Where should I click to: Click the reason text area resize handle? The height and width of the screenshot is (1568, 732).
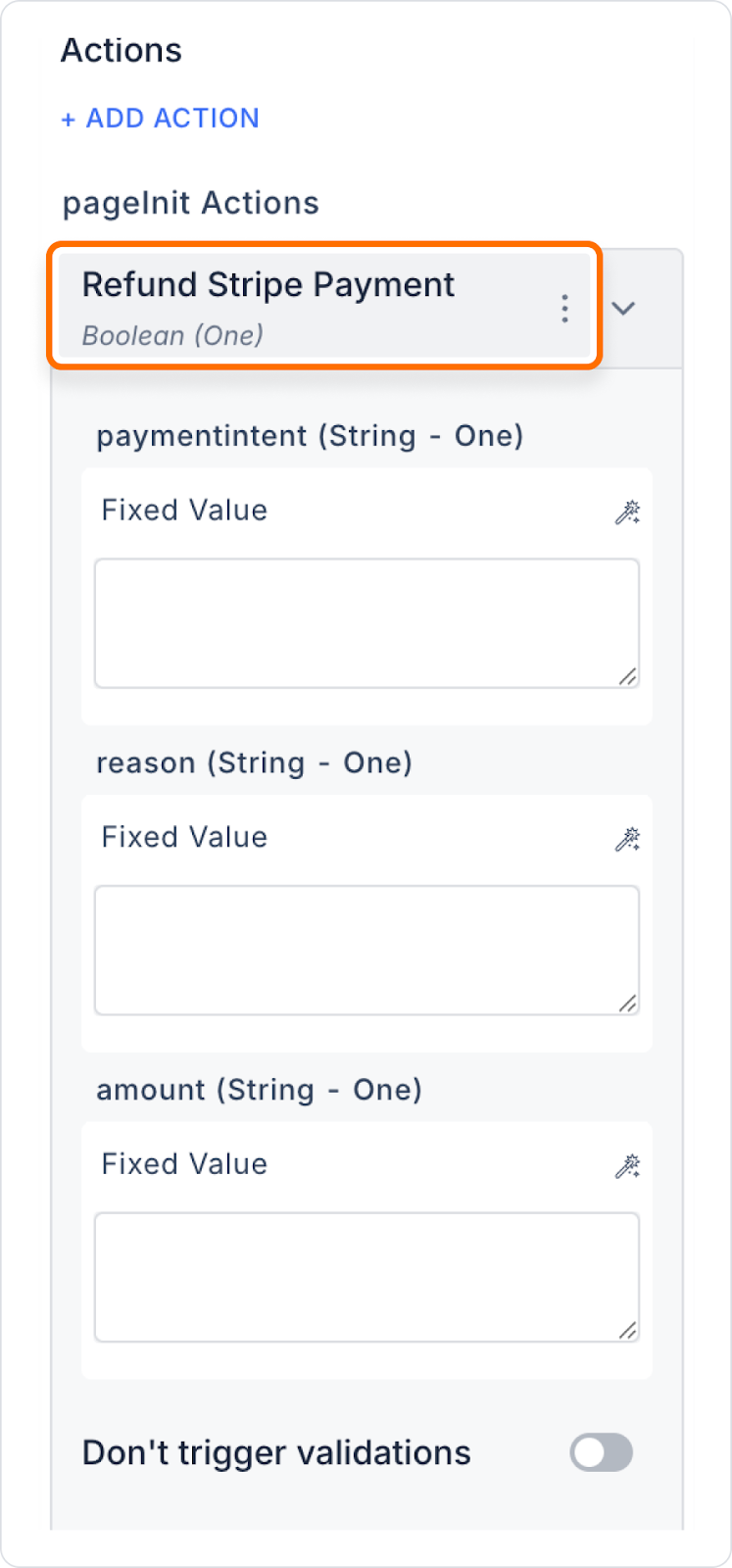[x=628, y=1004]
